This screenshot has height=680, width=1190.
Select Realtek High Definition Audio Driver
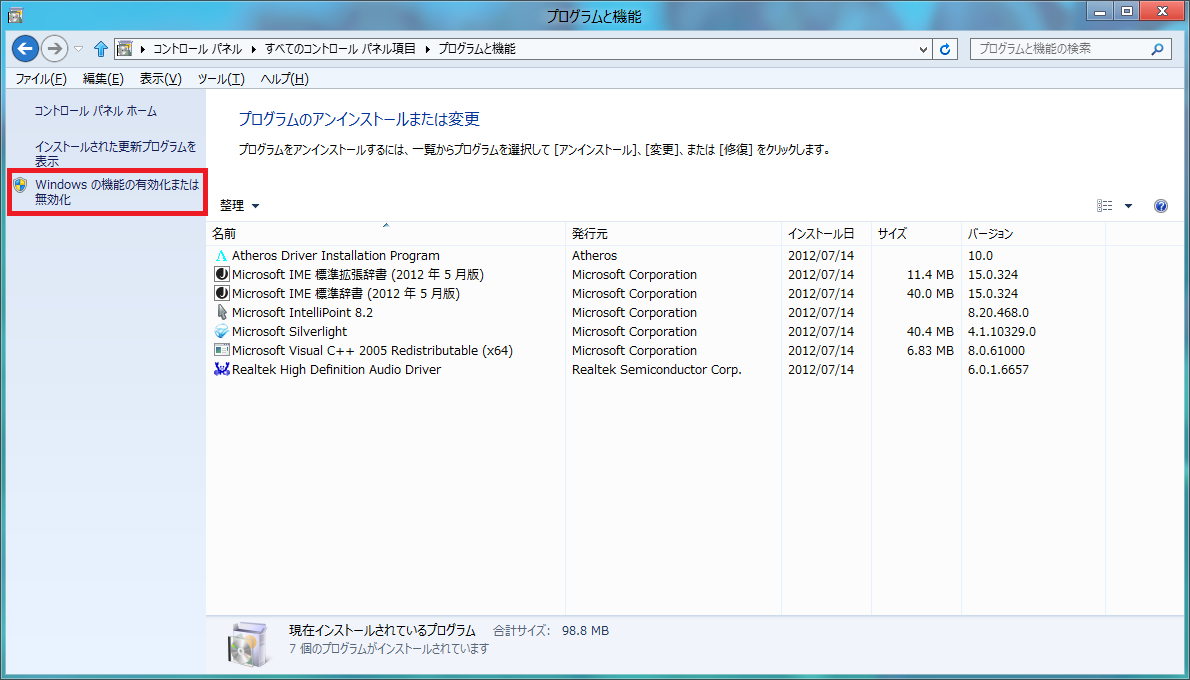click(x=336, y=370)
